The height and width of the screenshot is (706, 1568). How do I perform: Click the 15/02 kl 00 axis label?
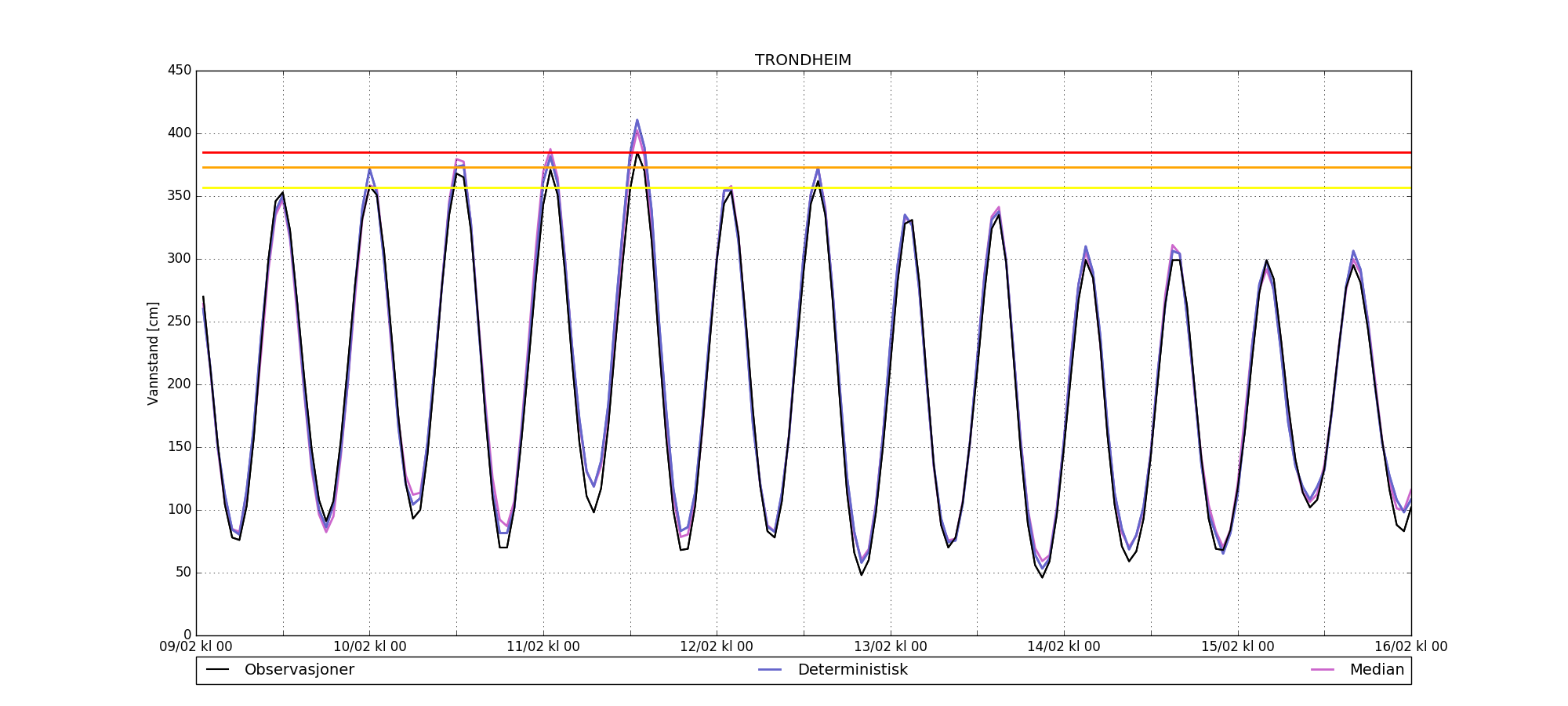pyautogui.click(x=1238, y=647)
